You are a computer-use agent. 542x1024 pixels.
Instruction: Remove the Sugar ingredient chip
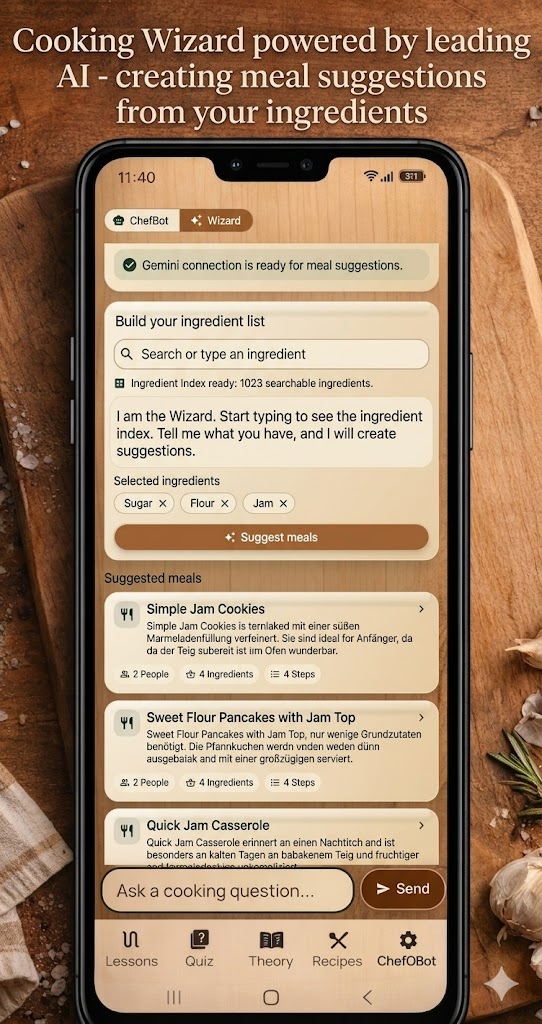pos(163,504)
